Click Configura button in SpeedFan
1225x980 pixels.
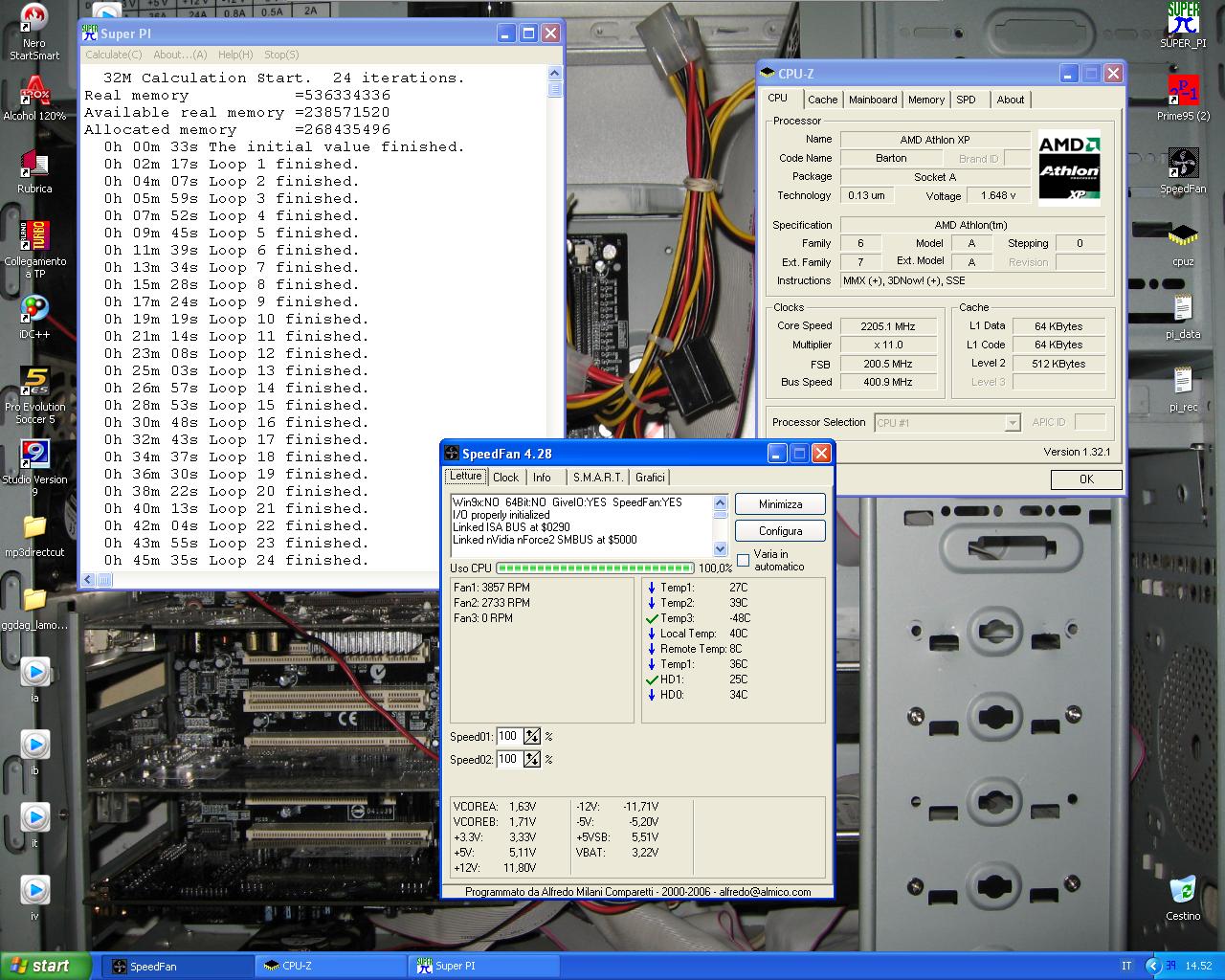point(780,531)
